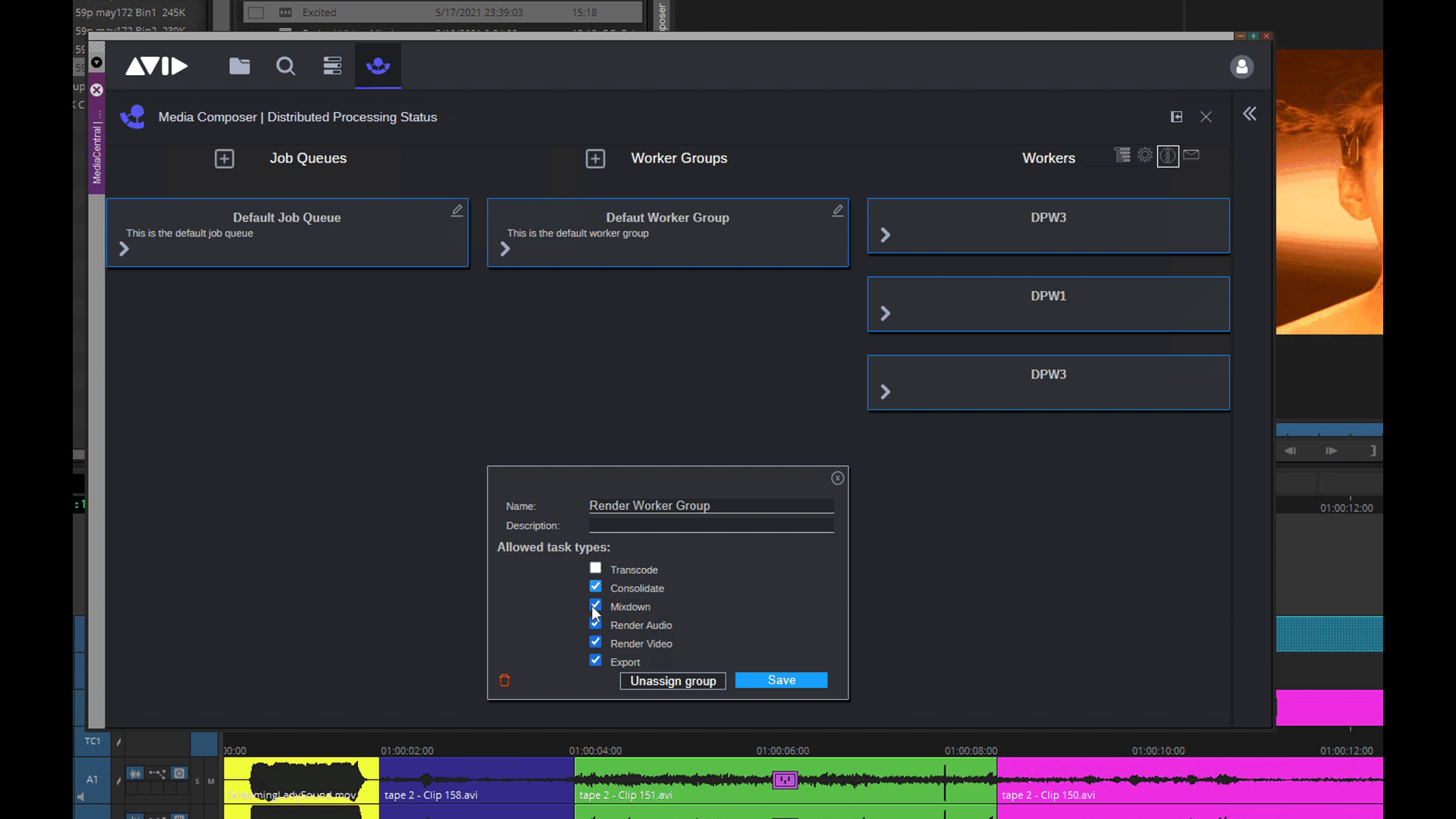Save the Render Worker Group
This screenshot has height=819, width=1456.
point(781,679)
